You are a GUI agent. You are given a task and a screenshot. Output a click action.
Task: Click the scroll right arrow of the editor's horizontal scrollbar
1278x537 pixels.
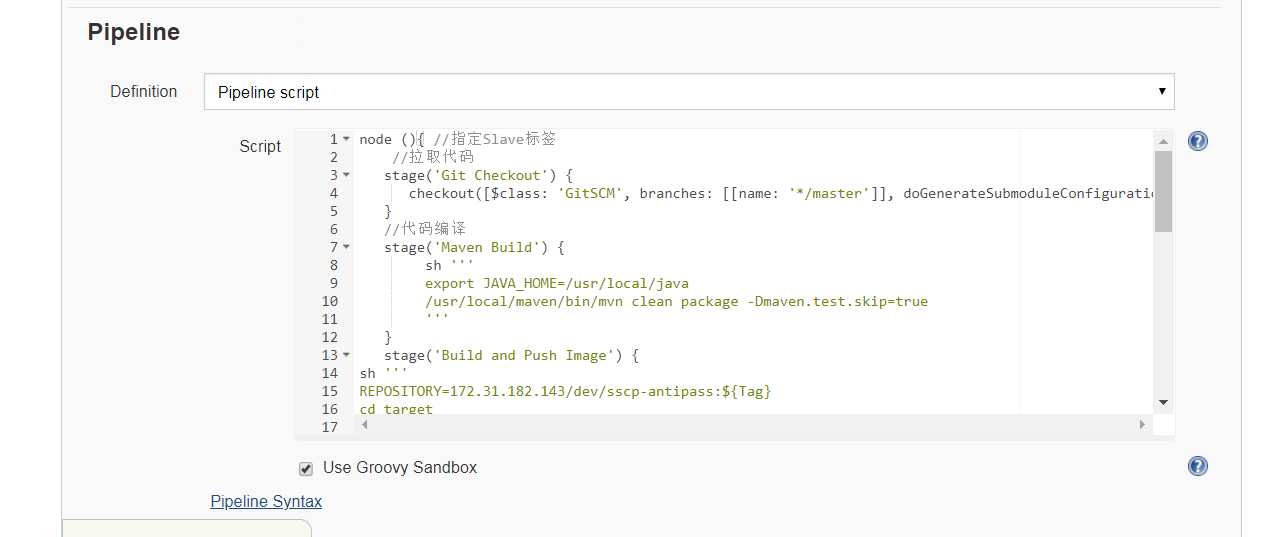(x=1142, y=424)
